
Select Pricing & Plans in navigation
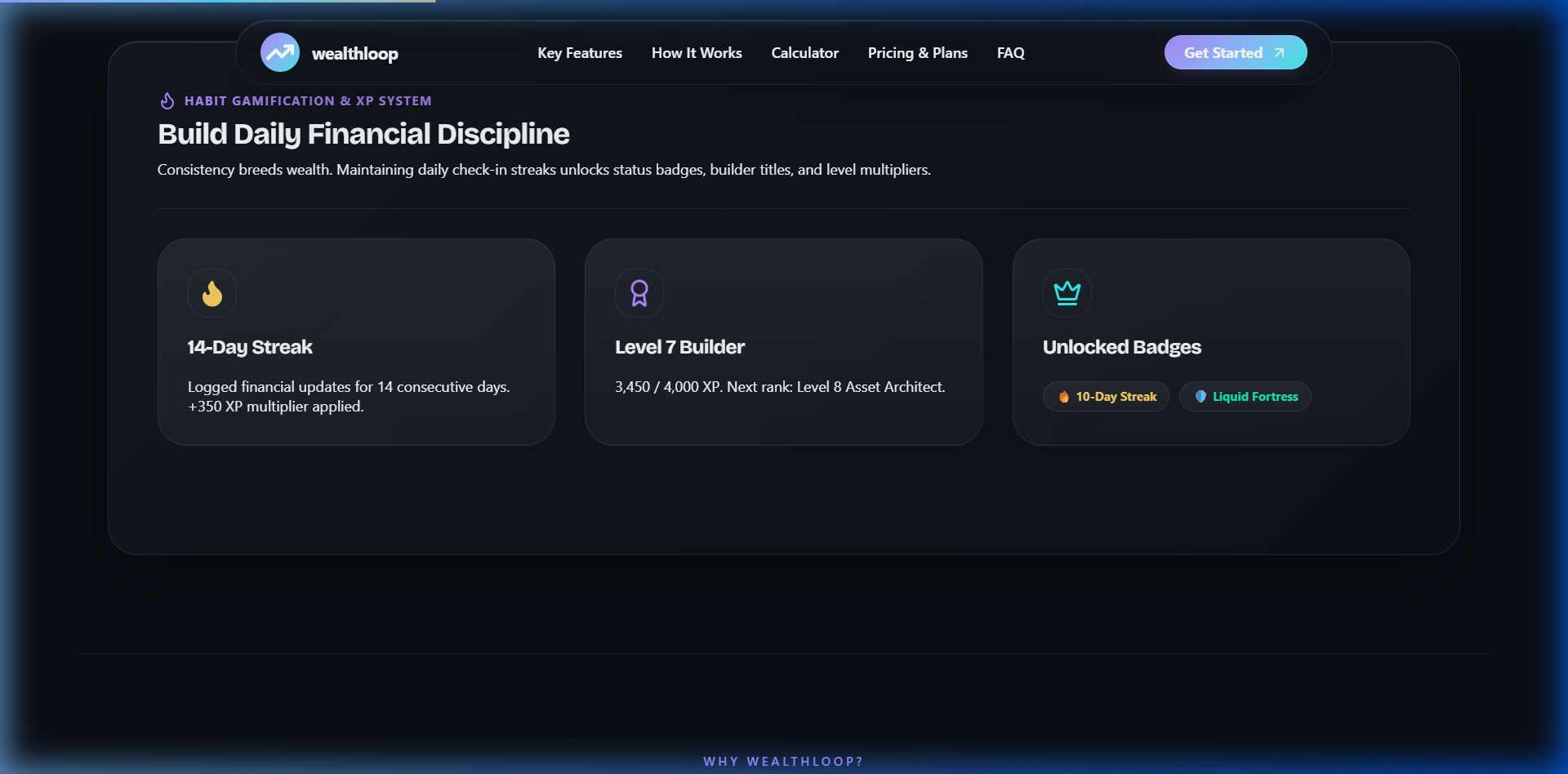point(917,53)
